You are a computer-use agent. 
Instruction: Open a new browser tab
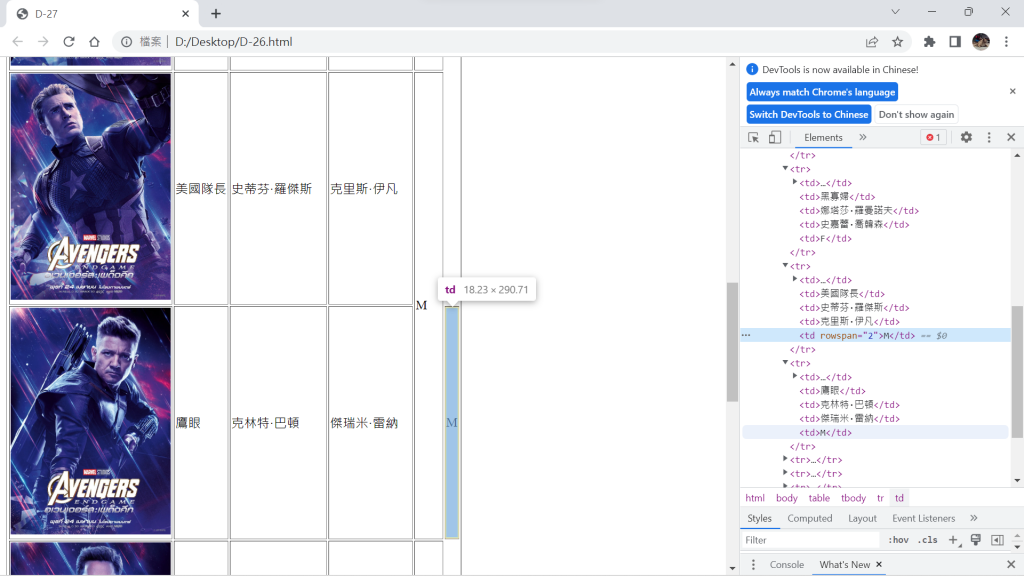pyautogui.click(x=216, y=14)
